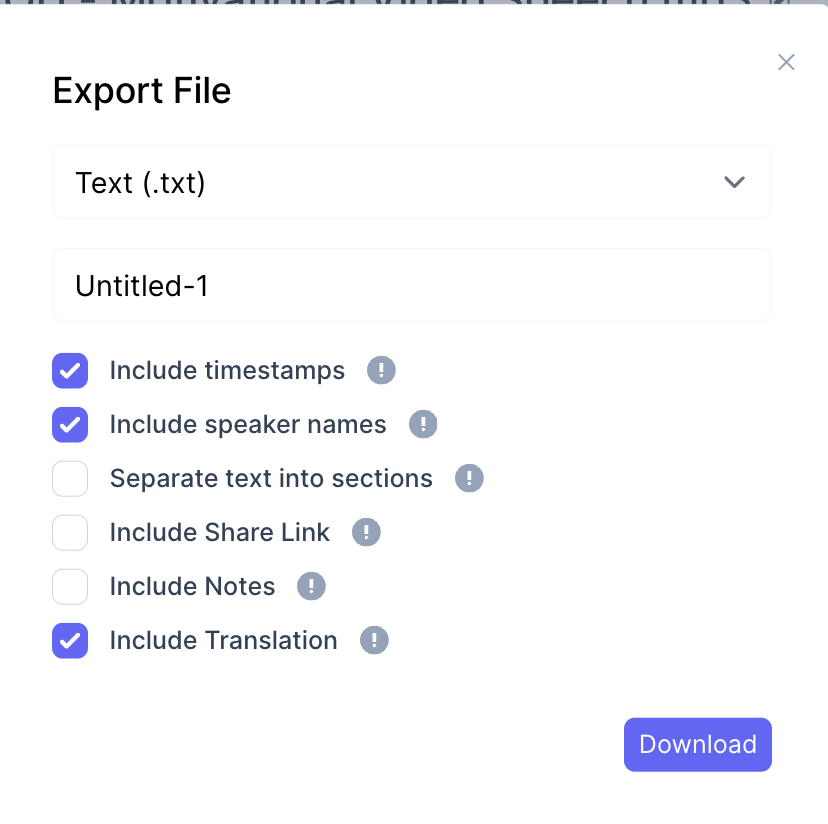828x824 pixels.
Task: Check the Include Share Link box
Action: pyautogui.click(x=70, y=533)
